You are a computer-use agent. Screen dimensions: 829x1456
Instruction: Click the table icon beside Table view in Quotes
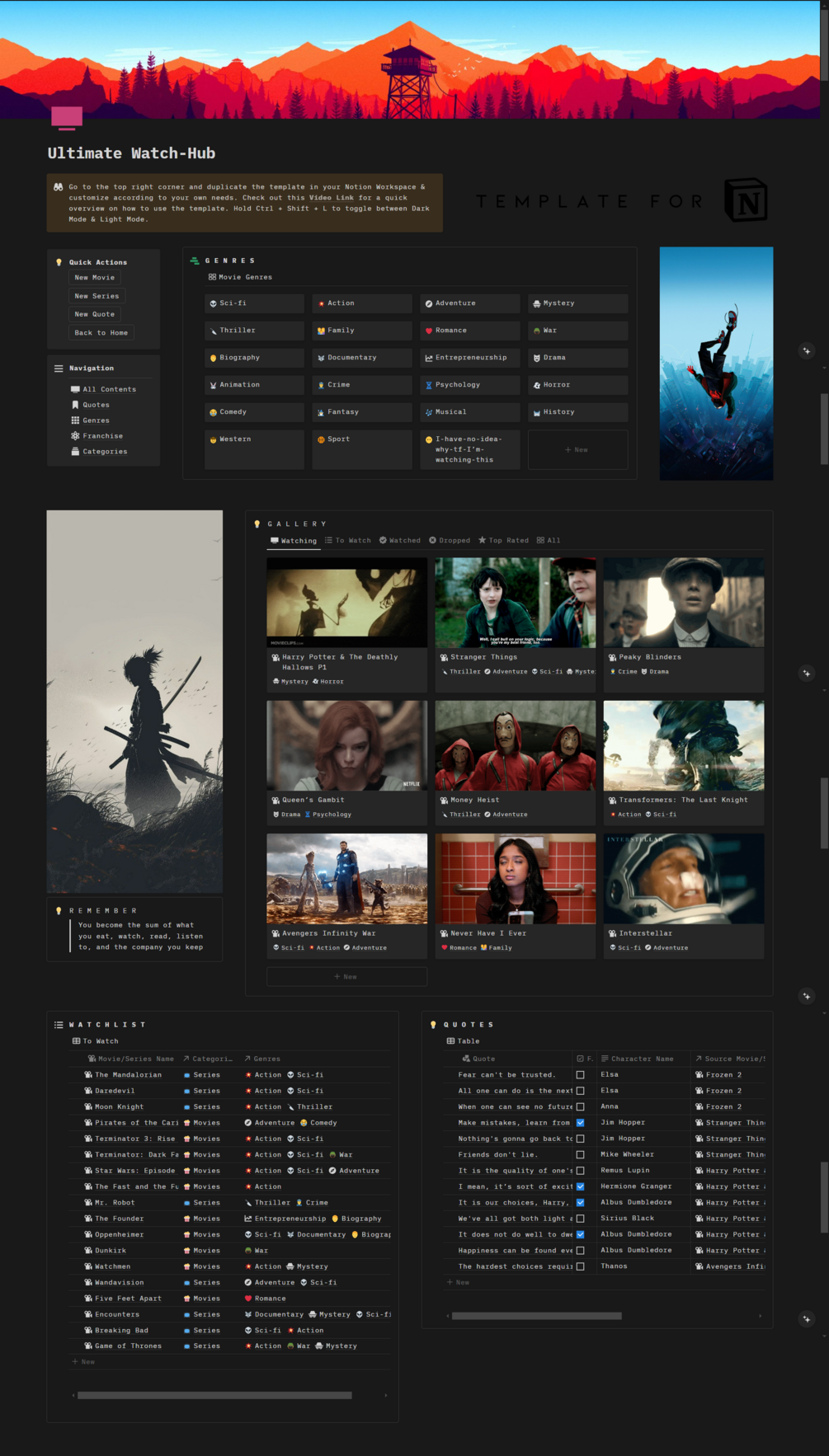click(451, 1041)
